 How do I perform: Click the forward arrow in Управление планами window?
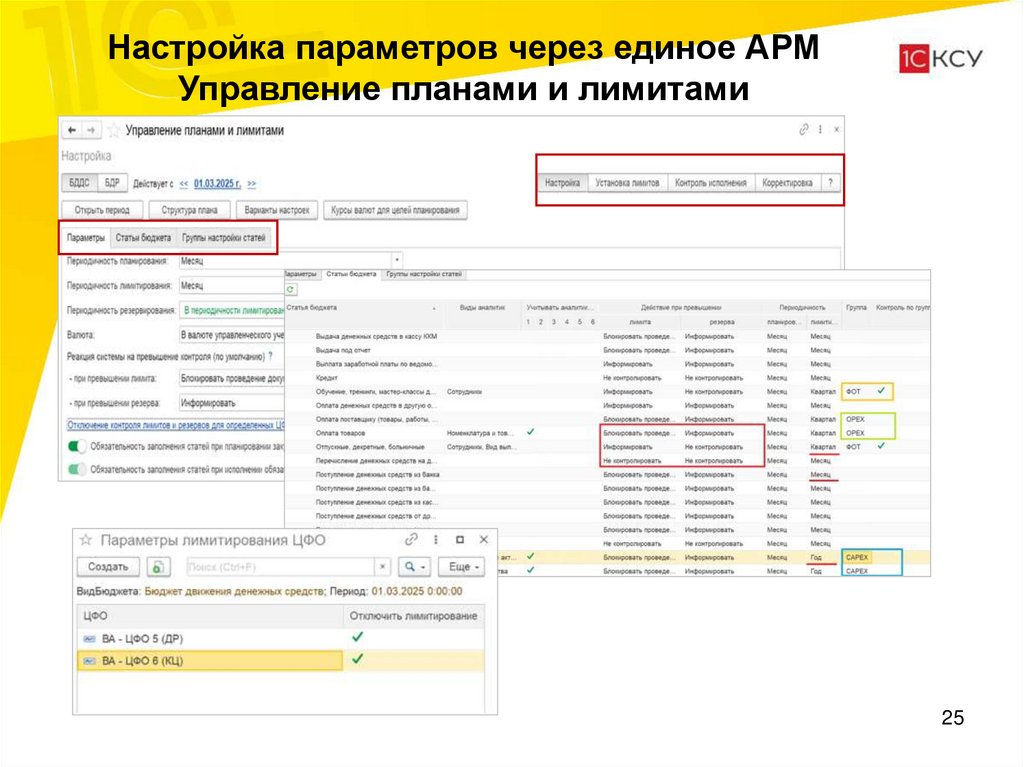(91, 130)
